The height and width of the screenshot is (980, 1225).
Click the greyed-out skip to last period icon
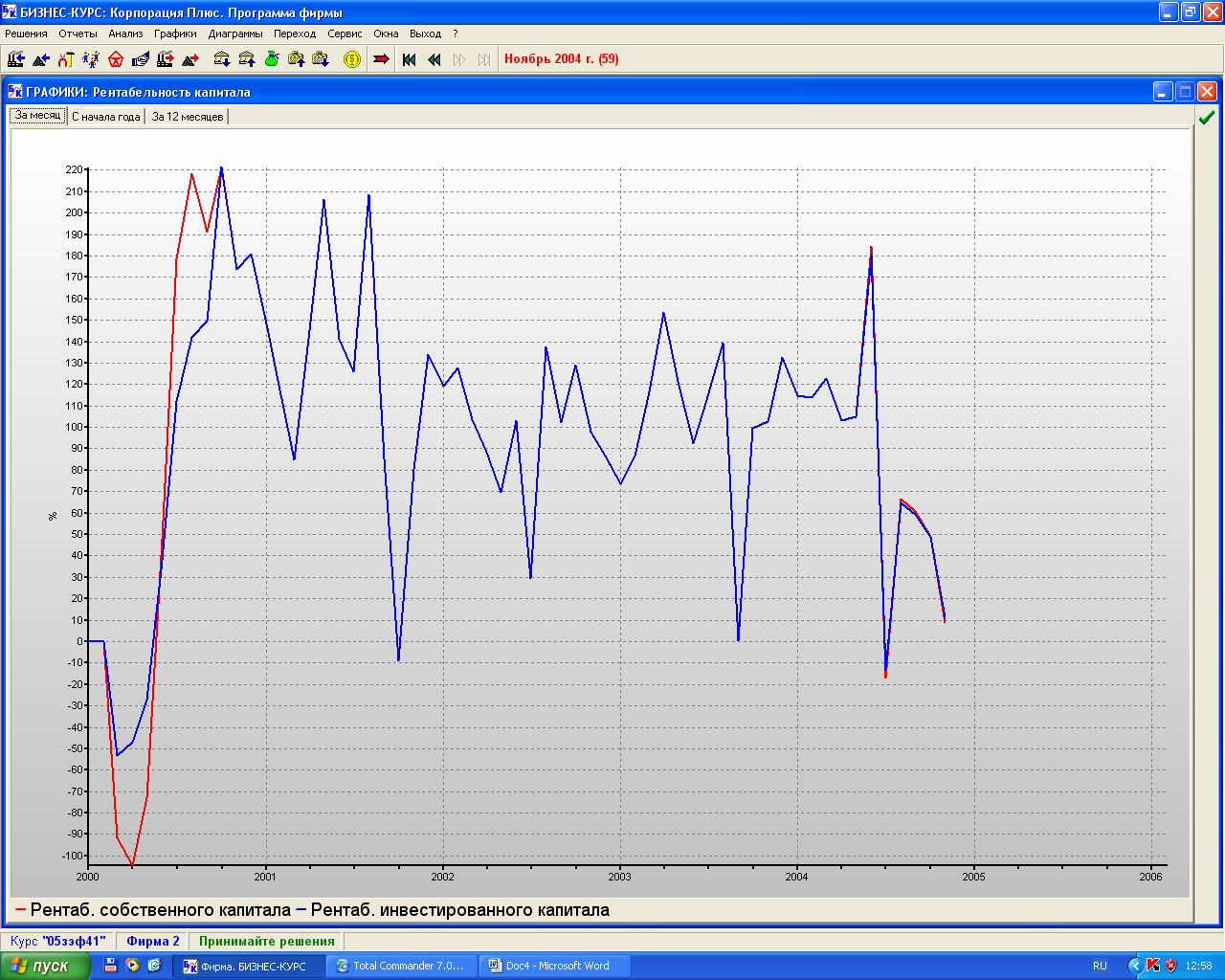pos(484,59)
